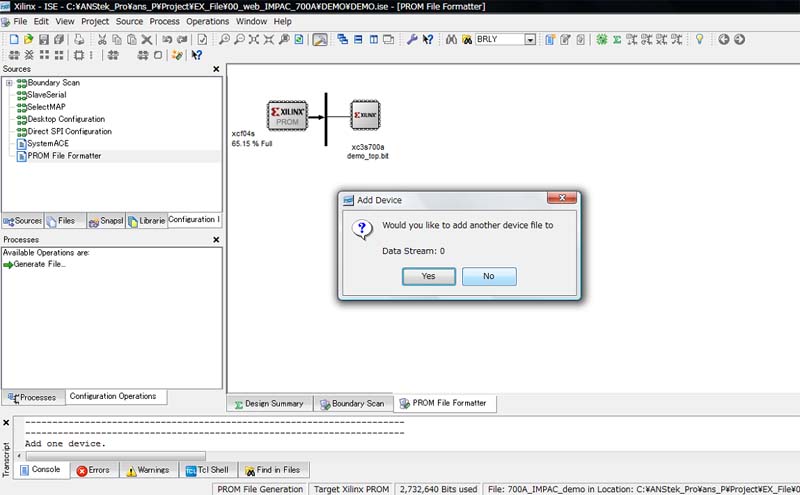
Task: Click the wrench preferences icon
Action: 412,39
